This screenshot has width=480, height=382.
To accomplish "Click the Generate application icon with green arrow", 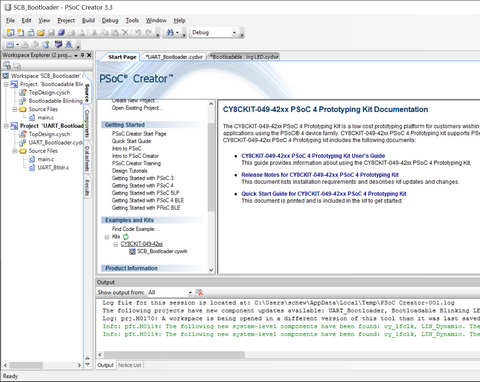I will coord(46,44).
